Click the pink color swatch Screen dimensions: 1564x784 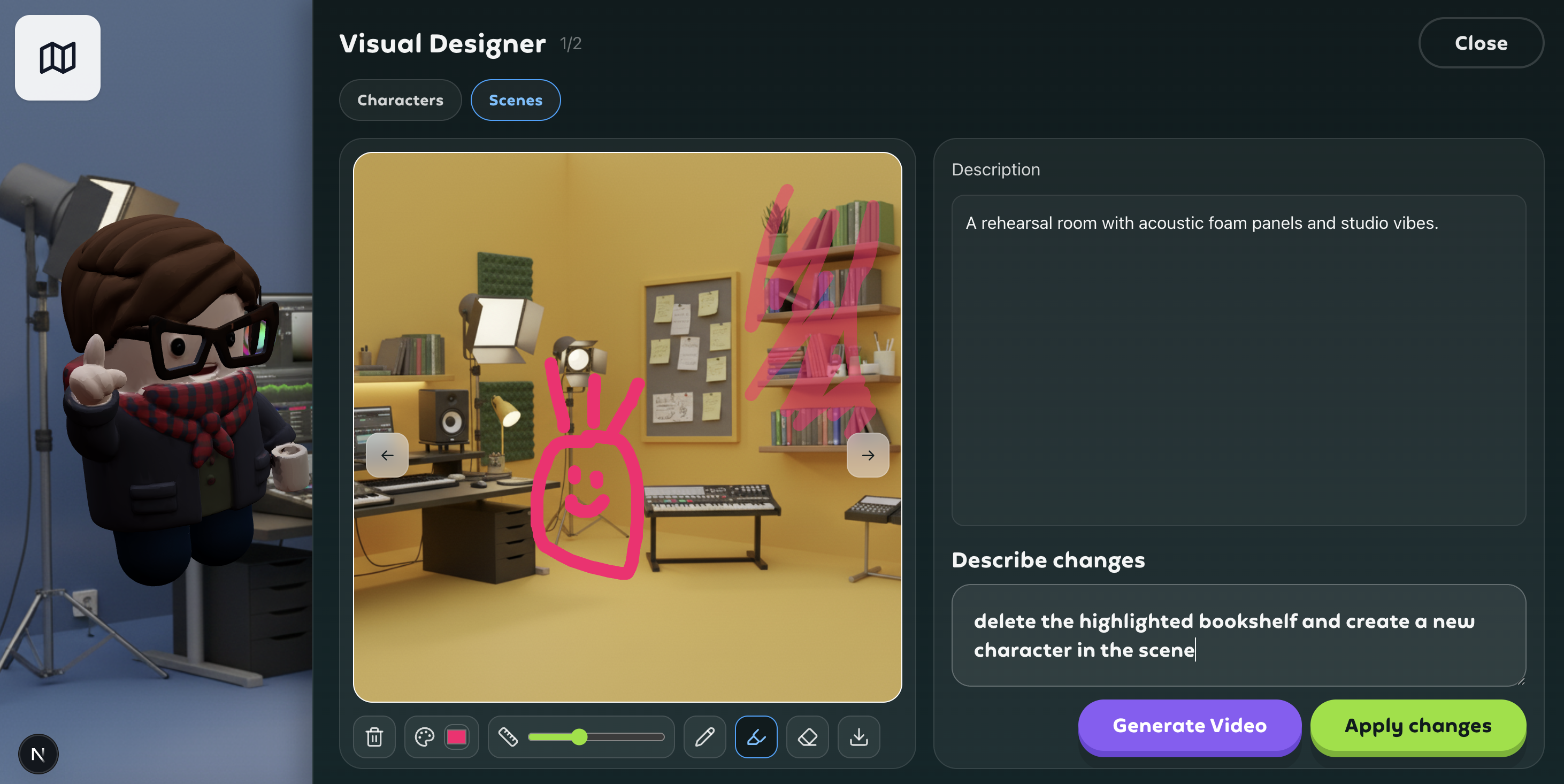457,737
